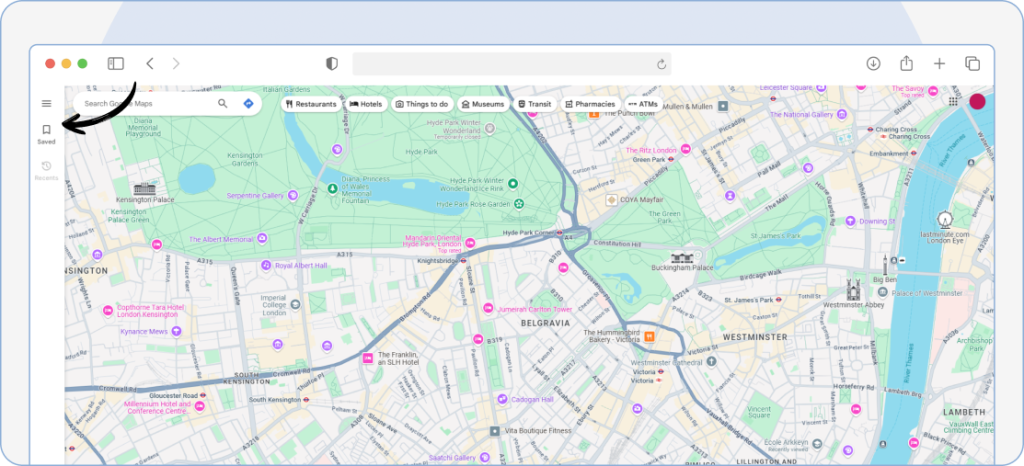
Task: Select the Downing St marker
Action: pos(850,222)
